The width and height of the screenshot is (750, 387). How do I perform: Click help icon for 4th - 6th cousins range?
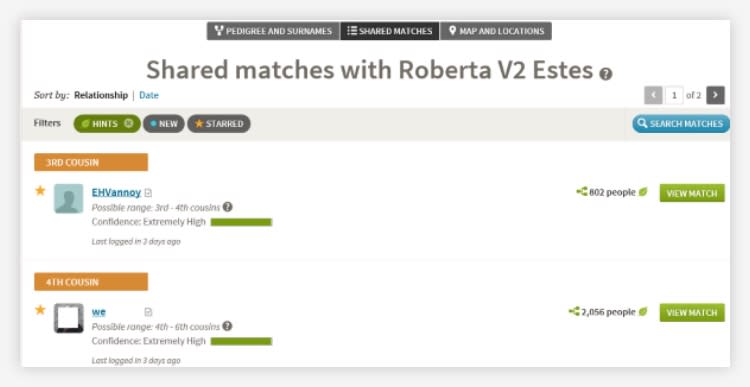[x=227, y=326]
